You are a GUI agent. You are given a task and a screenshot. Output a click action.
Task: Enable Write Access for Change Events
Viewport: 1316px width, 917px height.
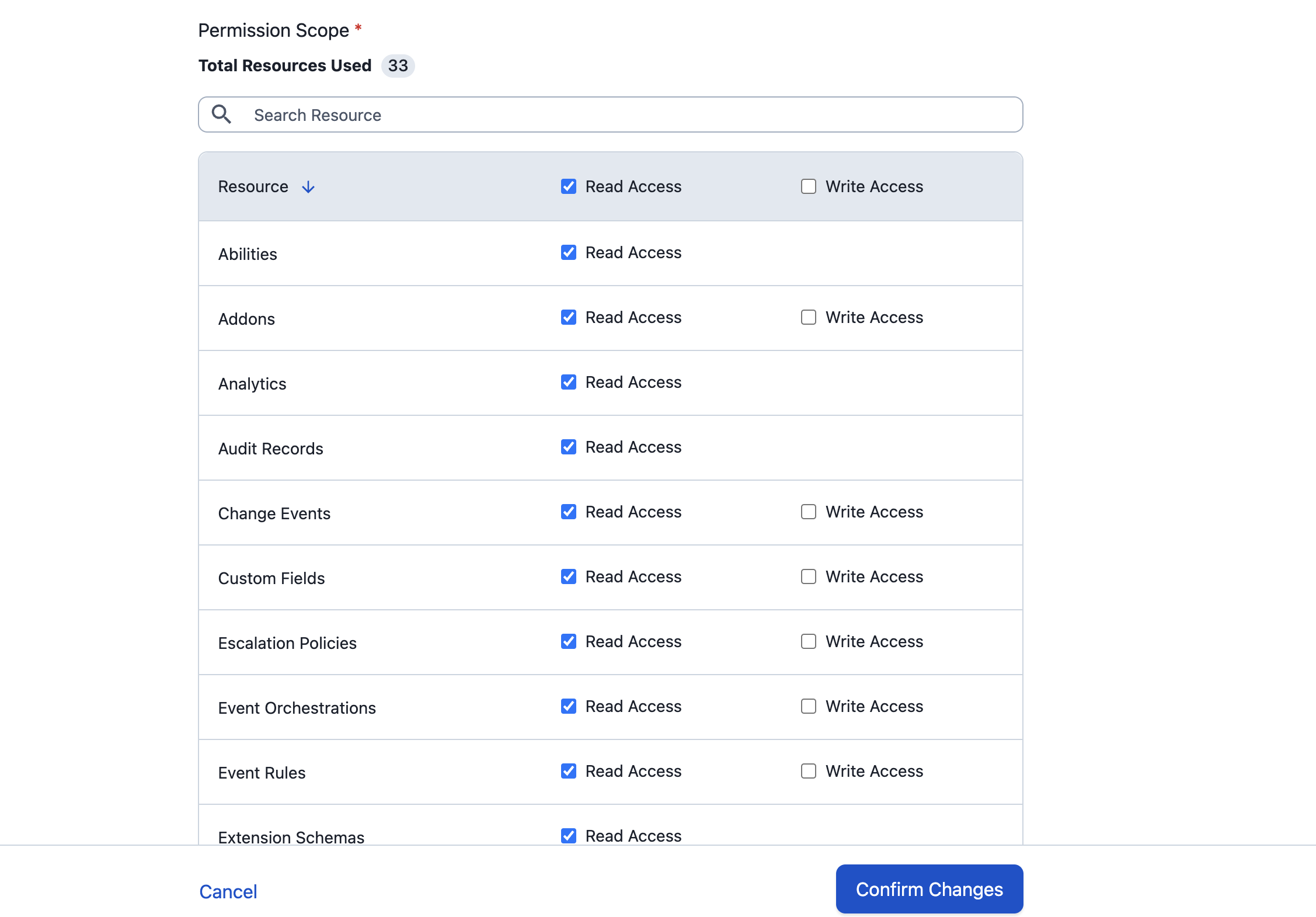(808, 512)
